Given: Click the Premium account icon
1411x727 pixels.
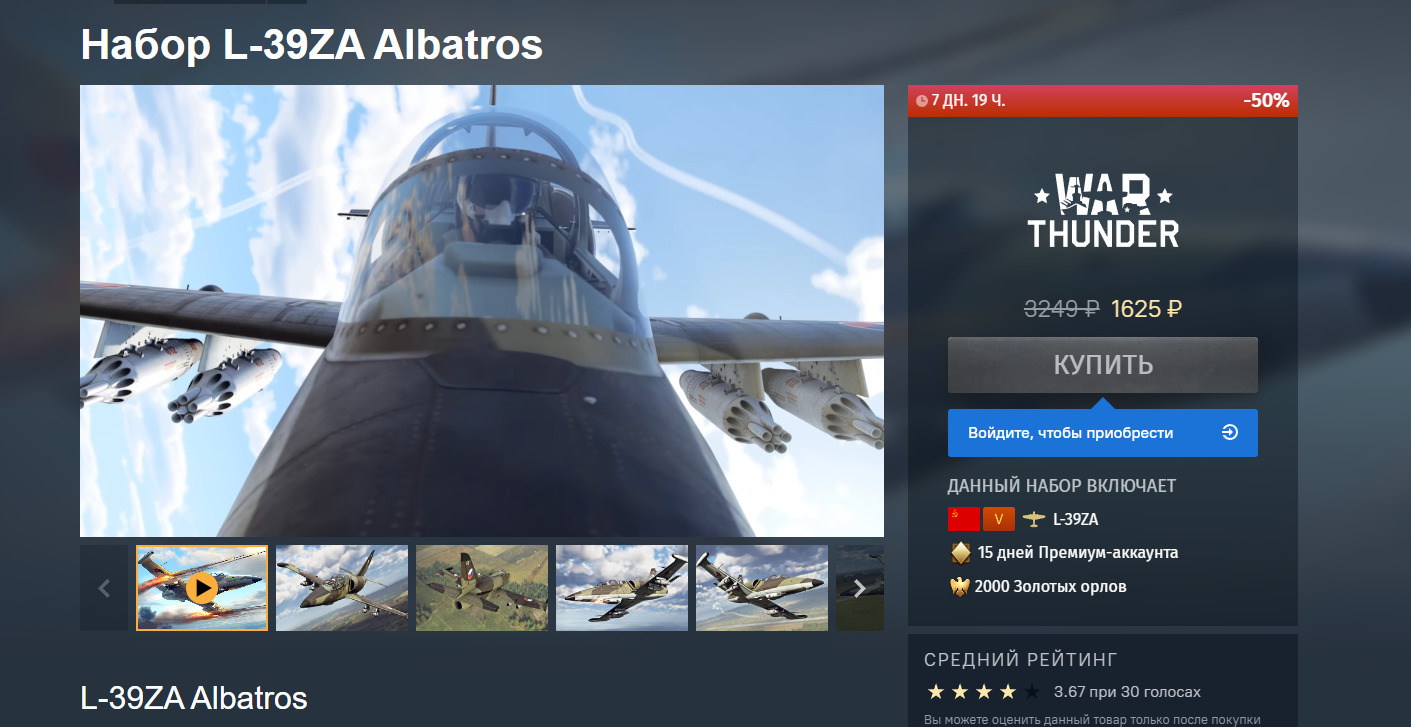Looking at the screenshot, I should (x=961, y=552).
